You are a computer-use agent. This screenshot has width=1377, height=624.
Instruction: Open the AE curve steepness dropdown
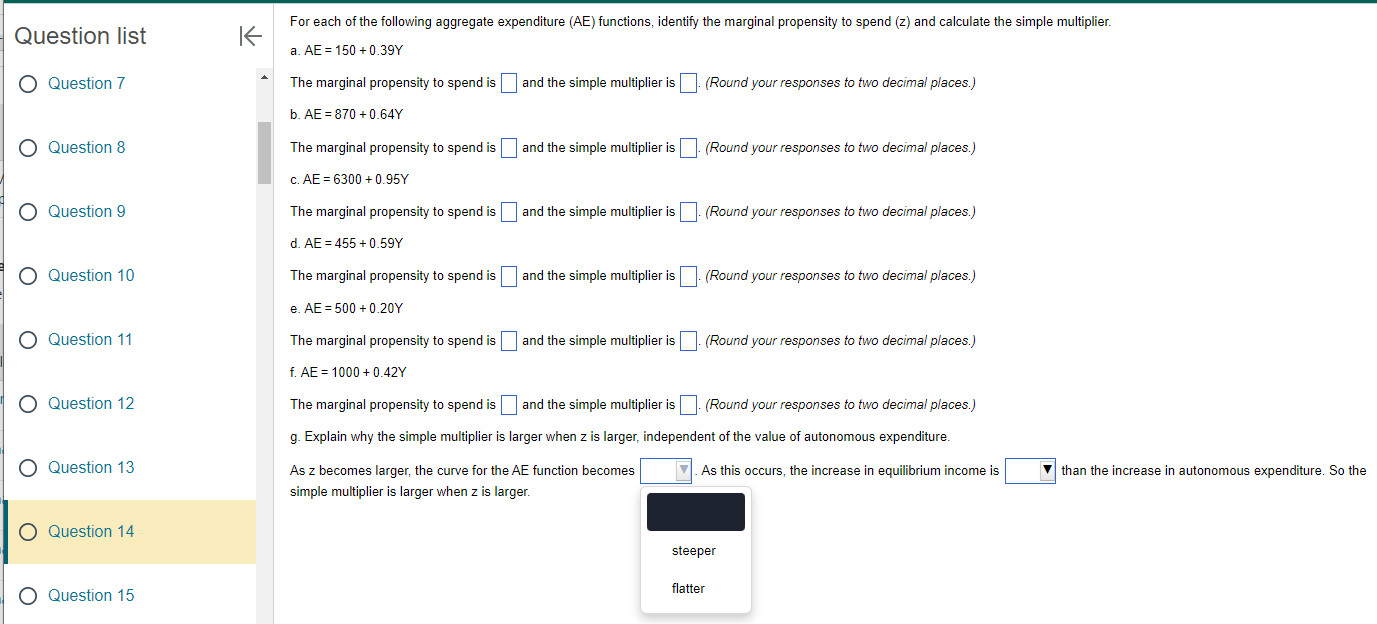click(x=665, y=470)
